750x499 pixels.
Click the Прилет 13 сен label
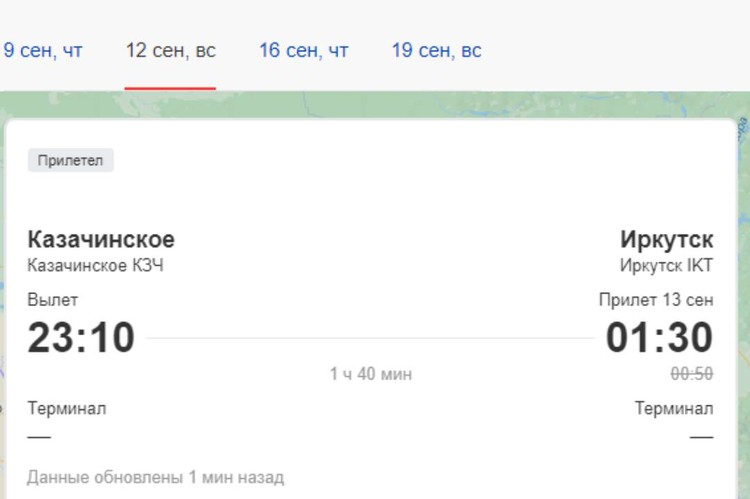click(x=656, y=300)
